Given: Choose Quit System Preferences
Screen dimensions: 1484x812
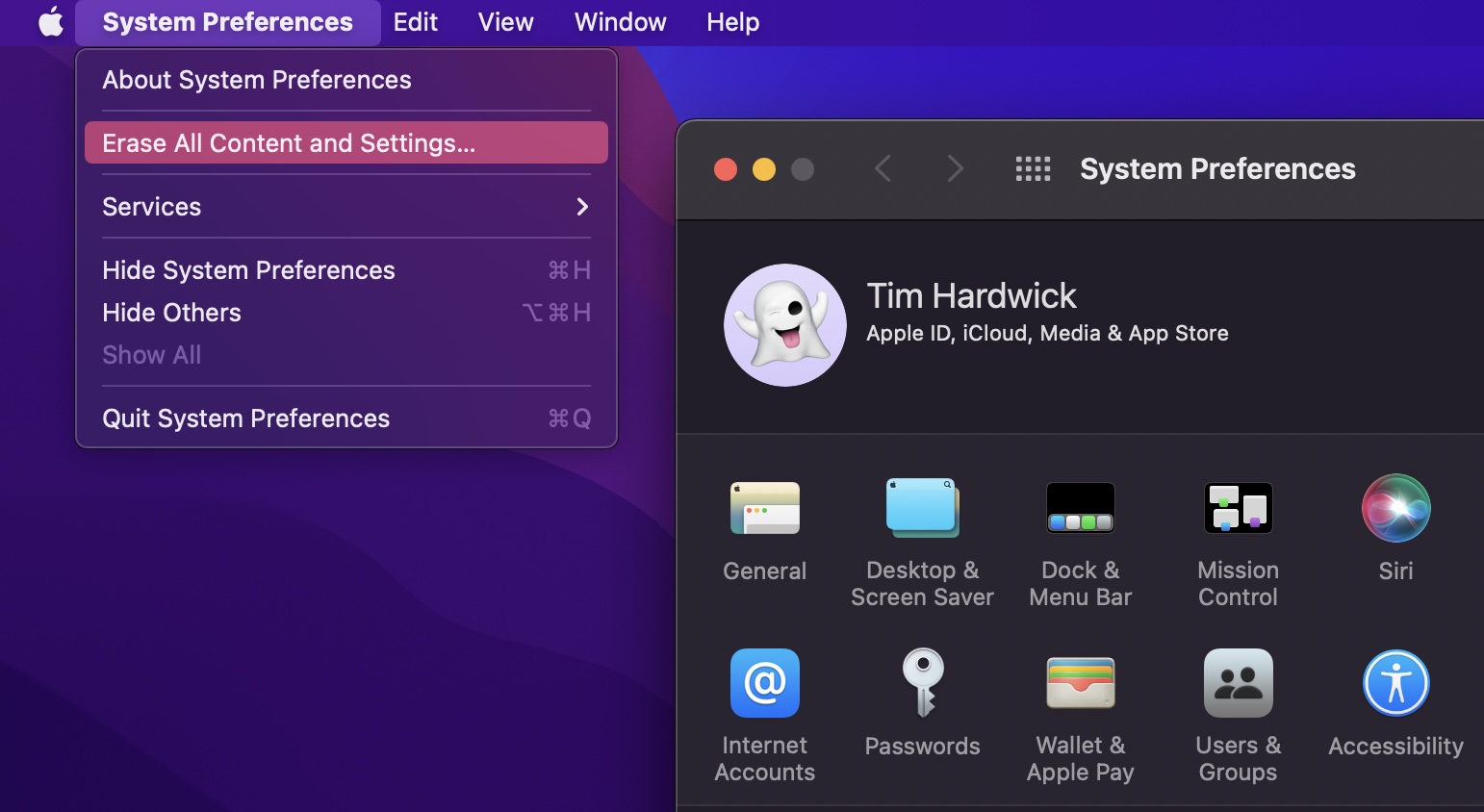Looking at the screenshot, I should 345,419.
